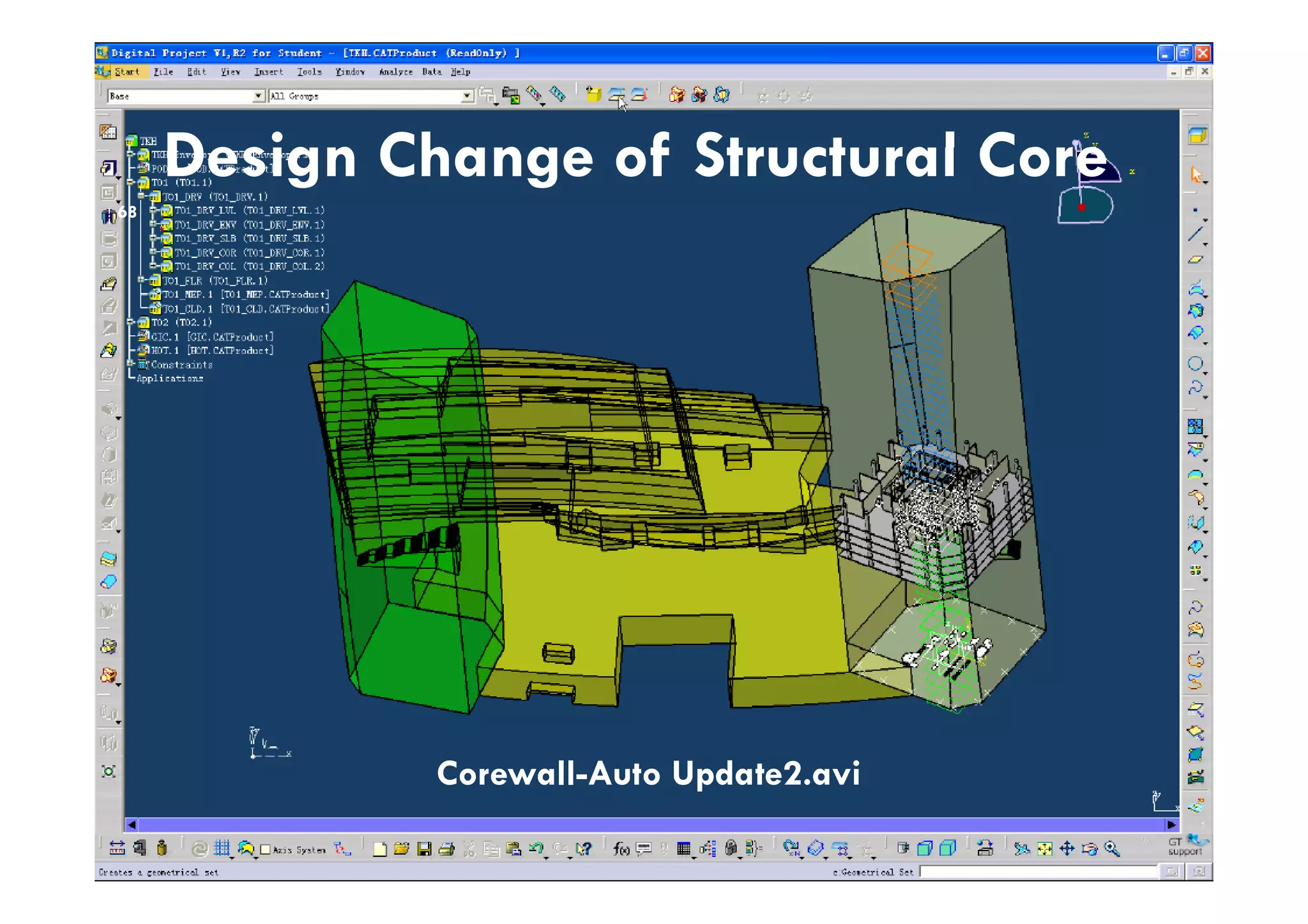Open the Edit menu
Screen dimensions: 1308x924
(x=197, y=72)
